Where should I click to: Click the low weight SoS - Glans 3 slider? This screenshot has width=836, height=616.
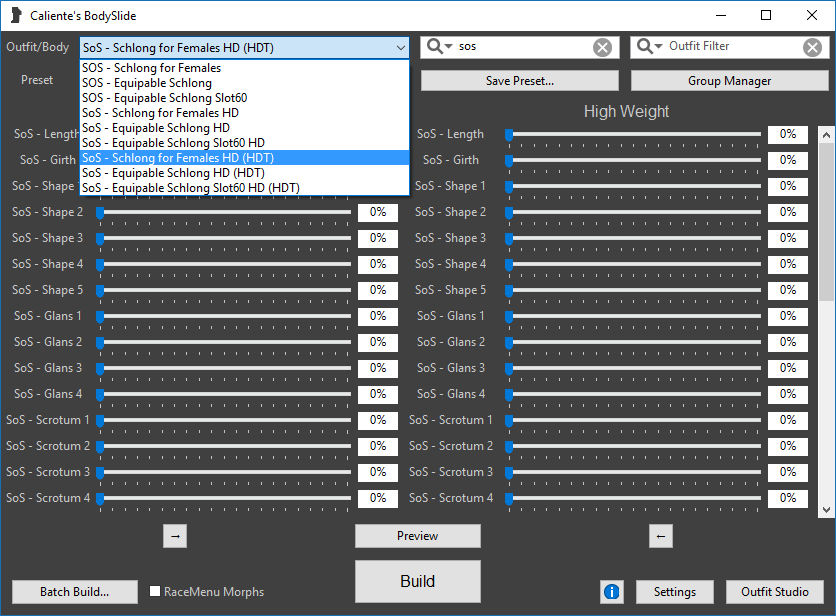tap(224, 368)
